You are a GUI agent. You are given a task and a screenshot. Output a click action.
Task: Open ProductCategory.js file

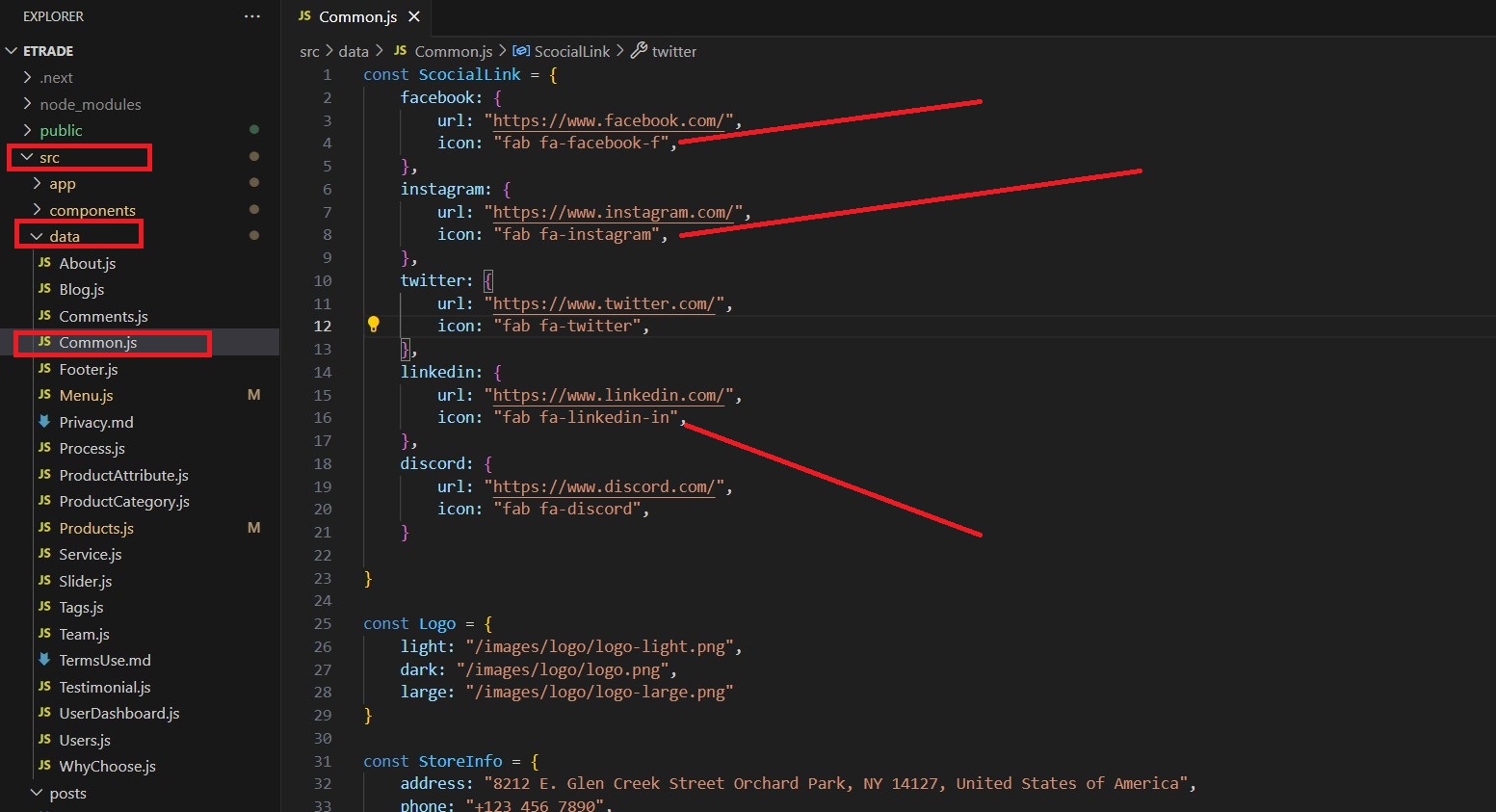pyautogui.click(x=123, y=501)
